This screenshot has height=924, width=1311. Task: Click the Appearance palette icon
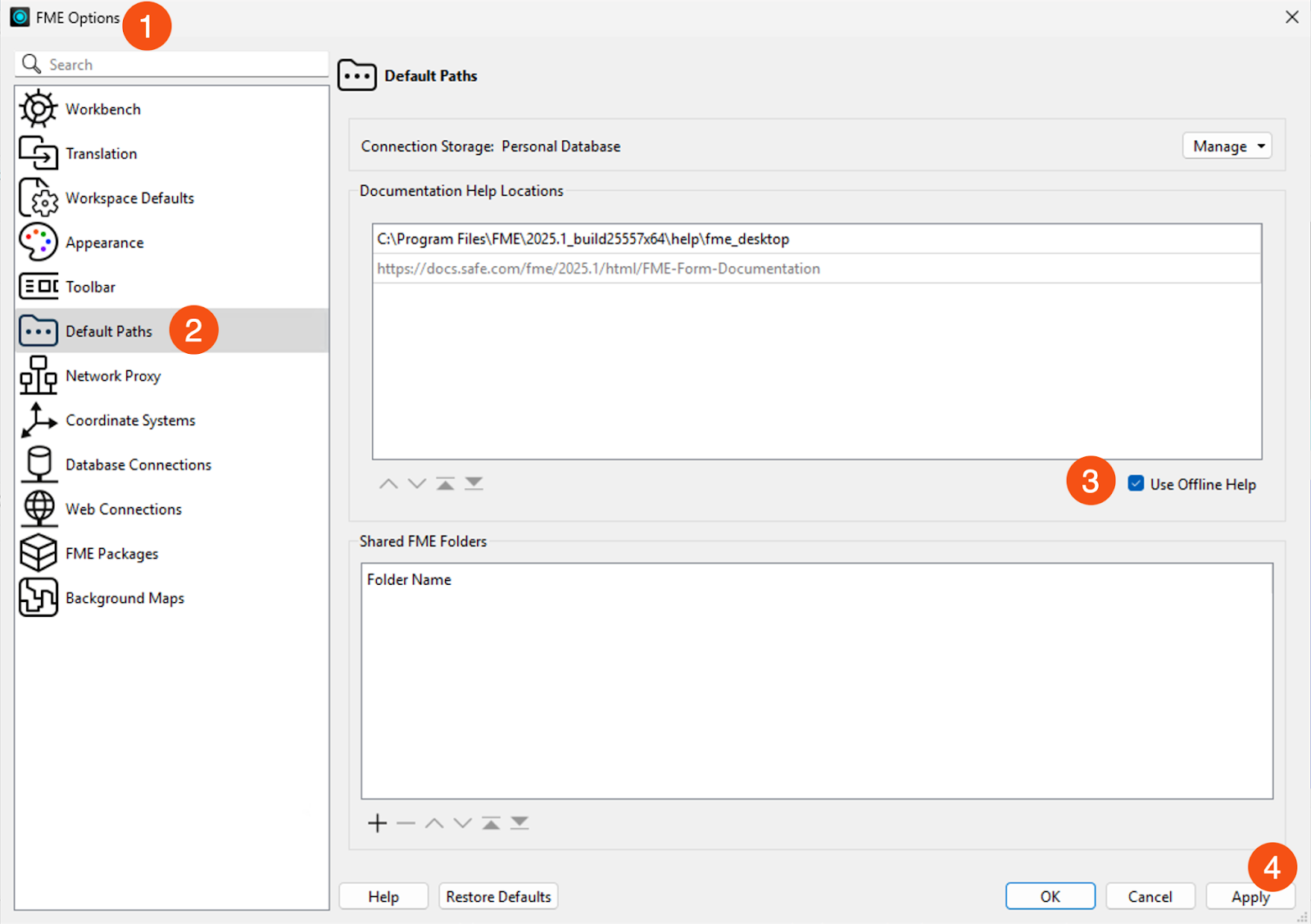pyautogui.click(x=39, y=242)
